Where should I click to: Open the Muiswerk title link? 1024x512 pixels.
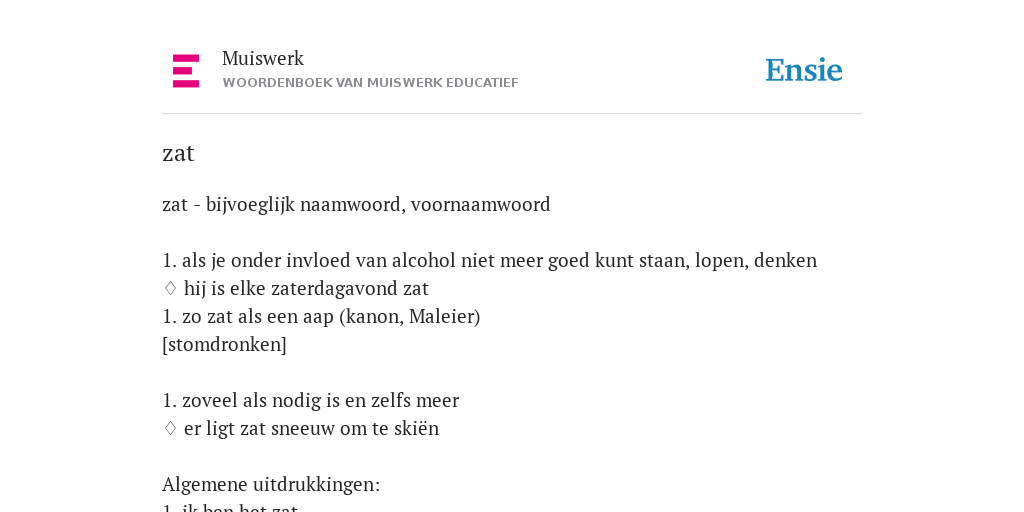pos(263,59)
